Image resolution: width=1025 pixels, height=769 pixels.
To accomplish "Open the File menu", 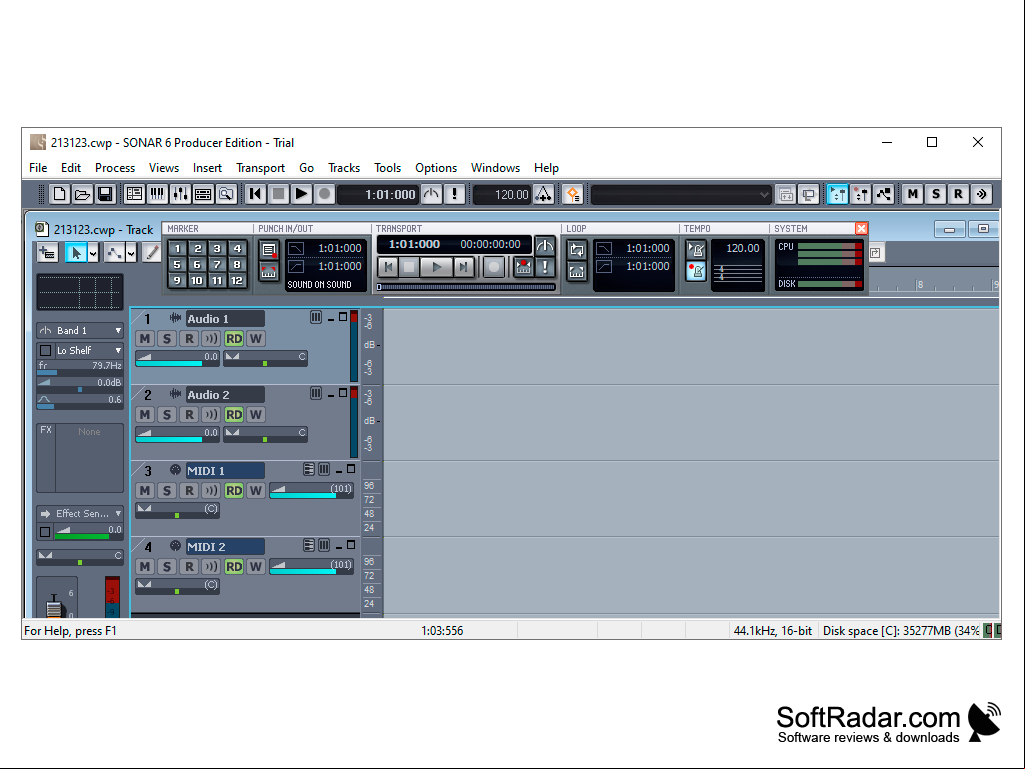I will (x=38, y=168).
